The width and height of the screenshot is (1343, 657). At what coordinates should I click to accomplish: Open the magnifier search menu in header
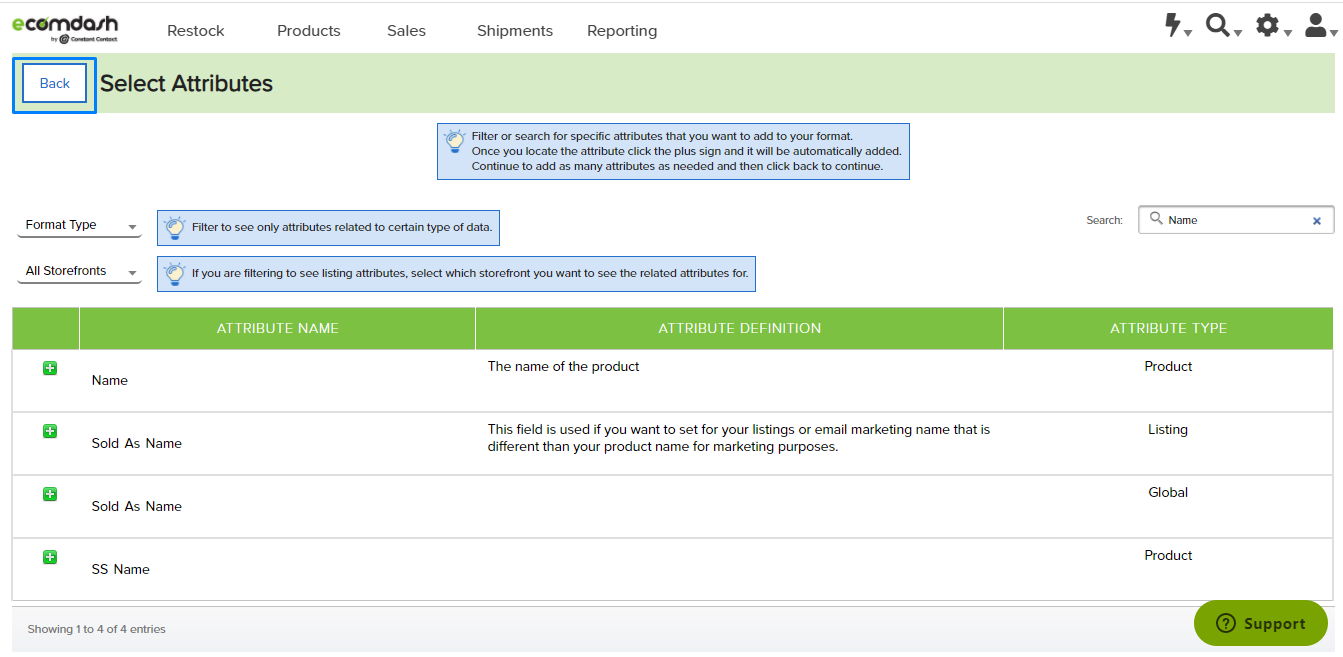point(1223,27)
